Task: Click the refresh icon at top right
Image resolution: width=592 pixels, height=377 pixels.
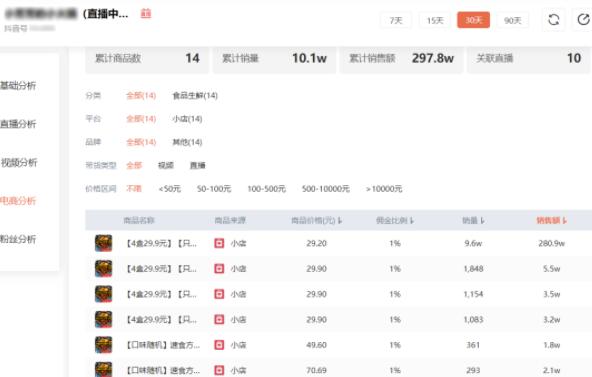Action: pyautogui.click(x=553, y=20)
